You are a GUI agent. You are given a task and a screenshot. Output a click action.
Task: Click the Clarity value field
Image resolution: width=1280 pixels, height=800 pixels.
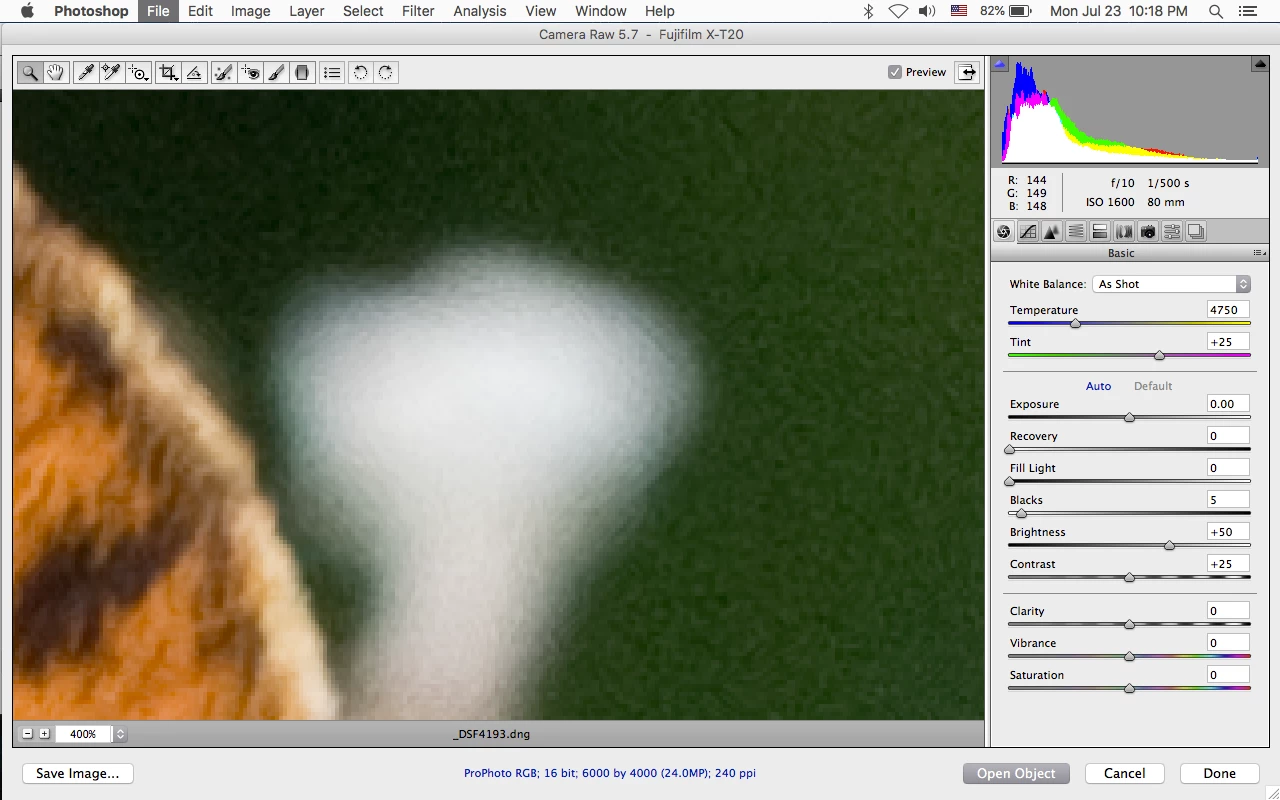[x=1228, y=611]
